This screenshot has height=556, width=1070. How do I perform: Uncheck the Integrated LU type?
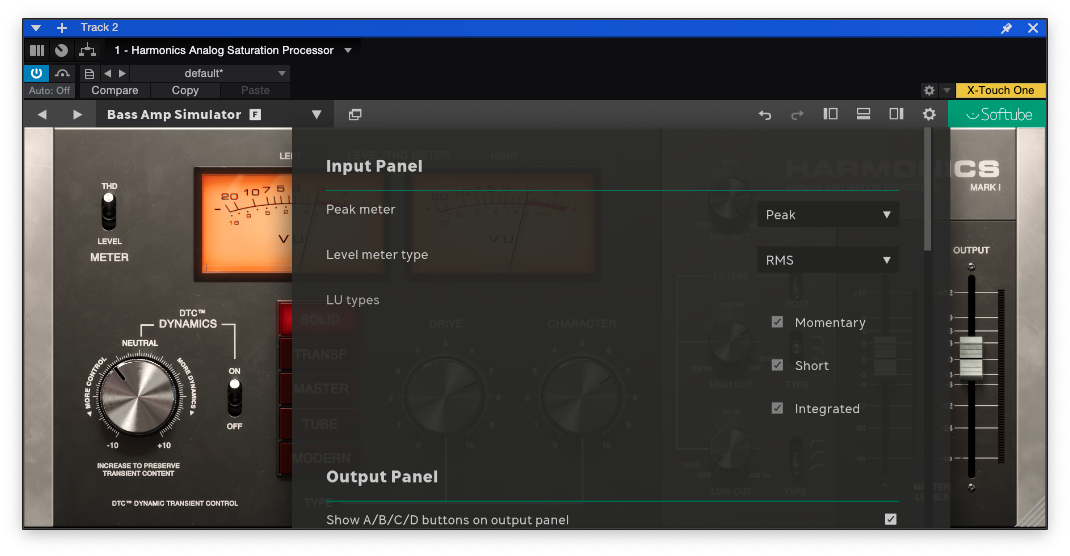[x=777, y=408]
